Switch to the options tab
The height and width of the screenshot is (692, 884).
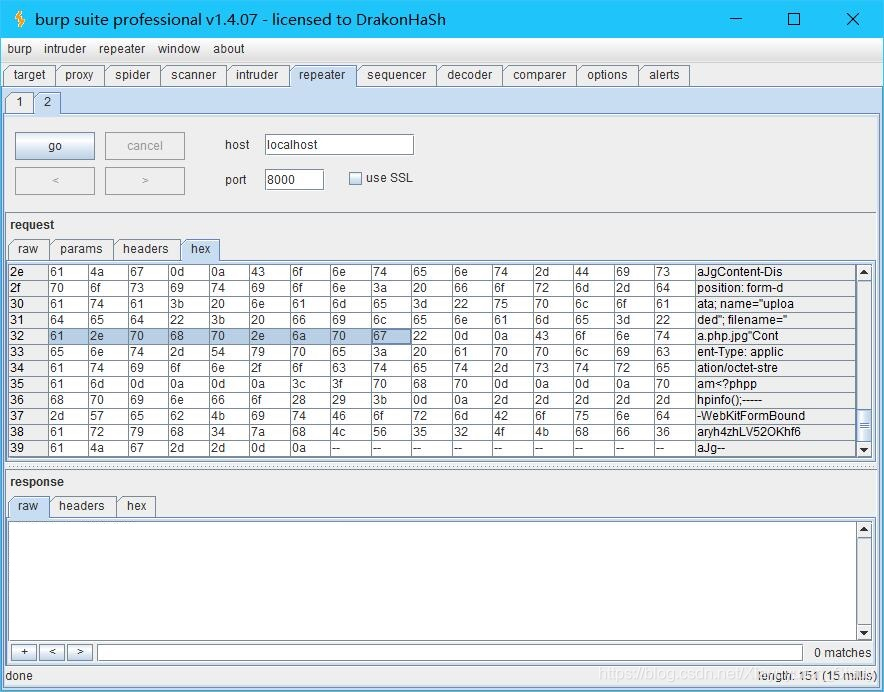[x=607, y=75]
